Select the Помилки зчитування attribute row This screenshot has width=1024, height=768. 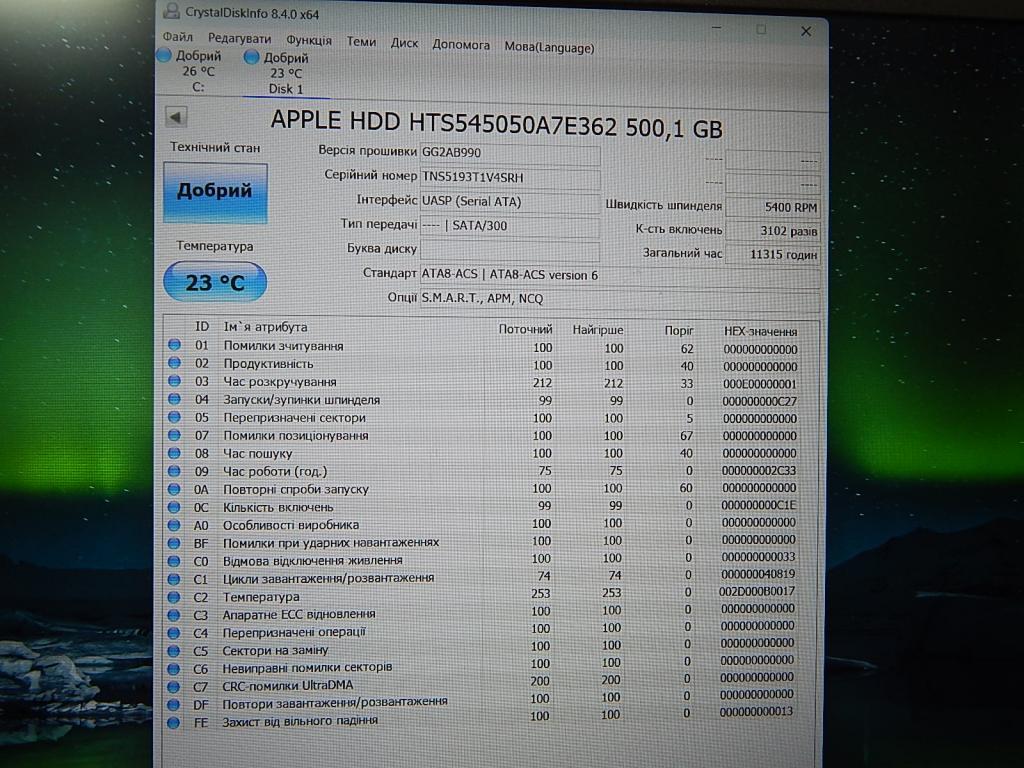click(484, 347)
